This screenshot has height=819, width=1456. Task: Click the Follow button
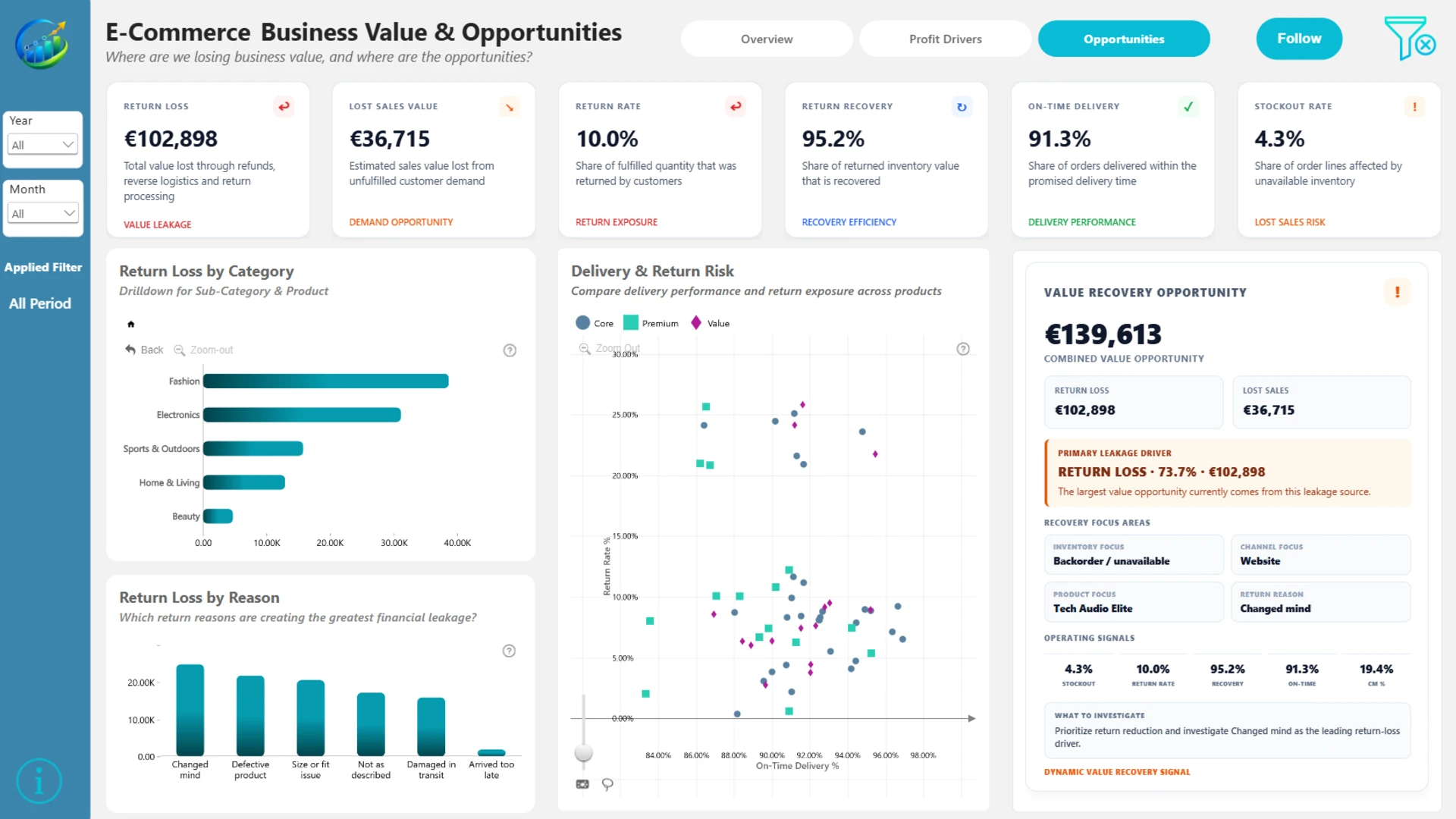(x=1299, y=39)
